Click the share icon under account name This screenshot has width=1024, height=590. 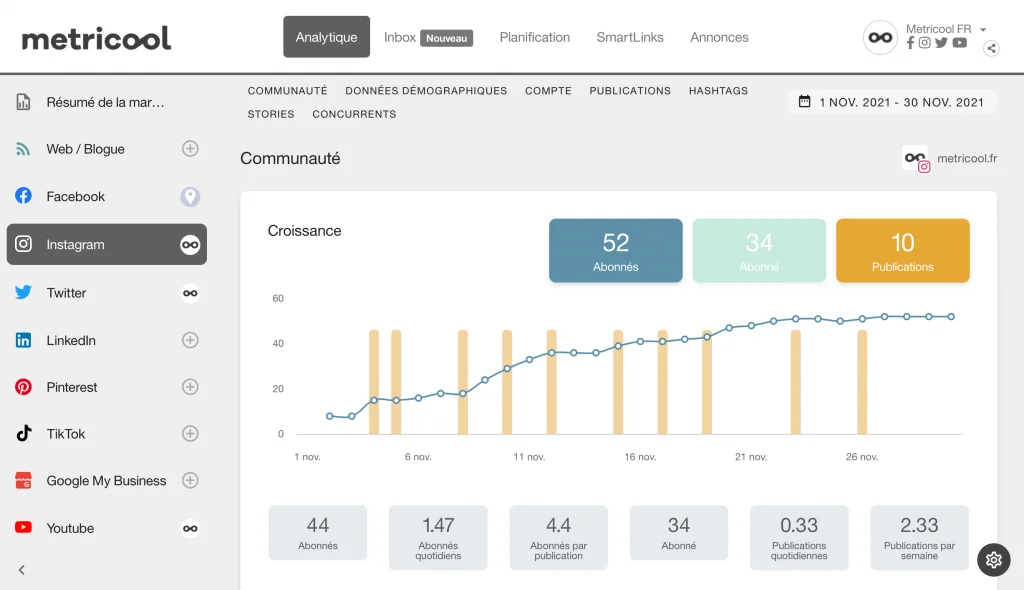tap(991, 48)
